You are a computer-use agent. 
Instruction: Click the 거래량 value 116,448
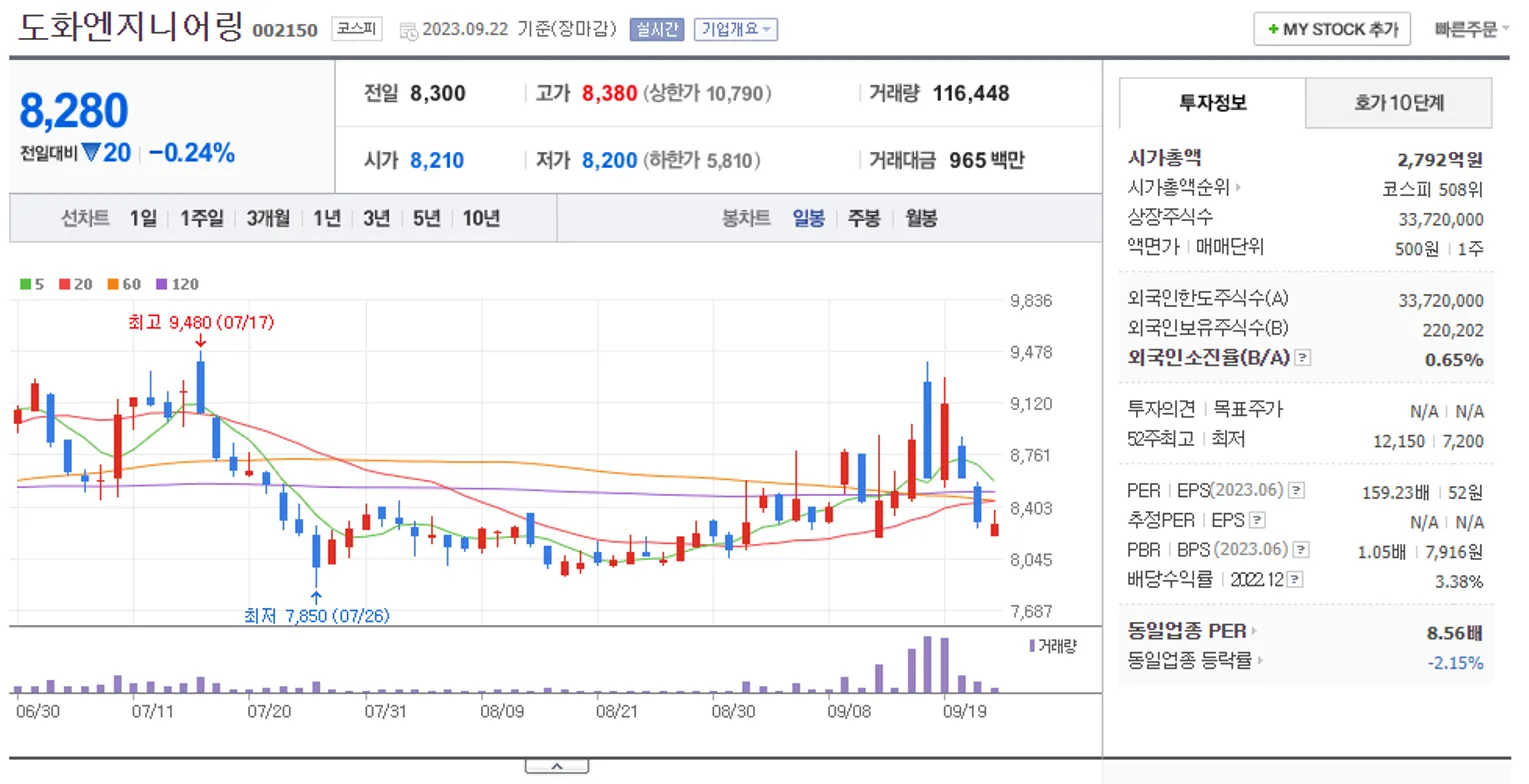(971, 94)
